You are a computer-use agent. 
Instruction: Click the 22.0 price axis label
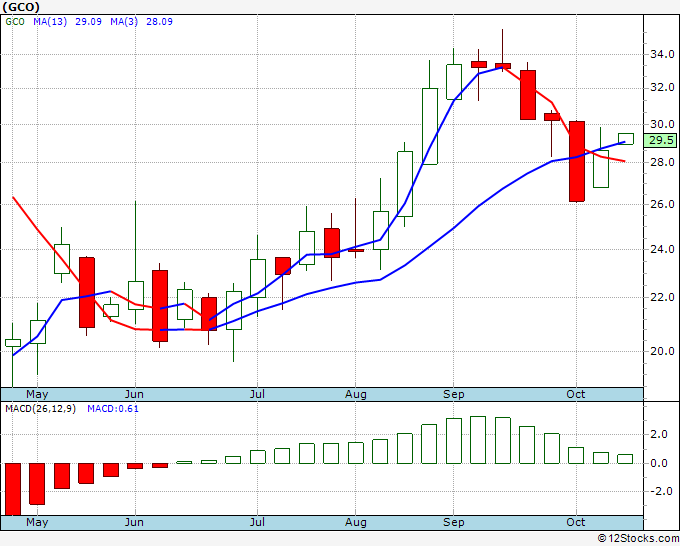coord(662,298)
